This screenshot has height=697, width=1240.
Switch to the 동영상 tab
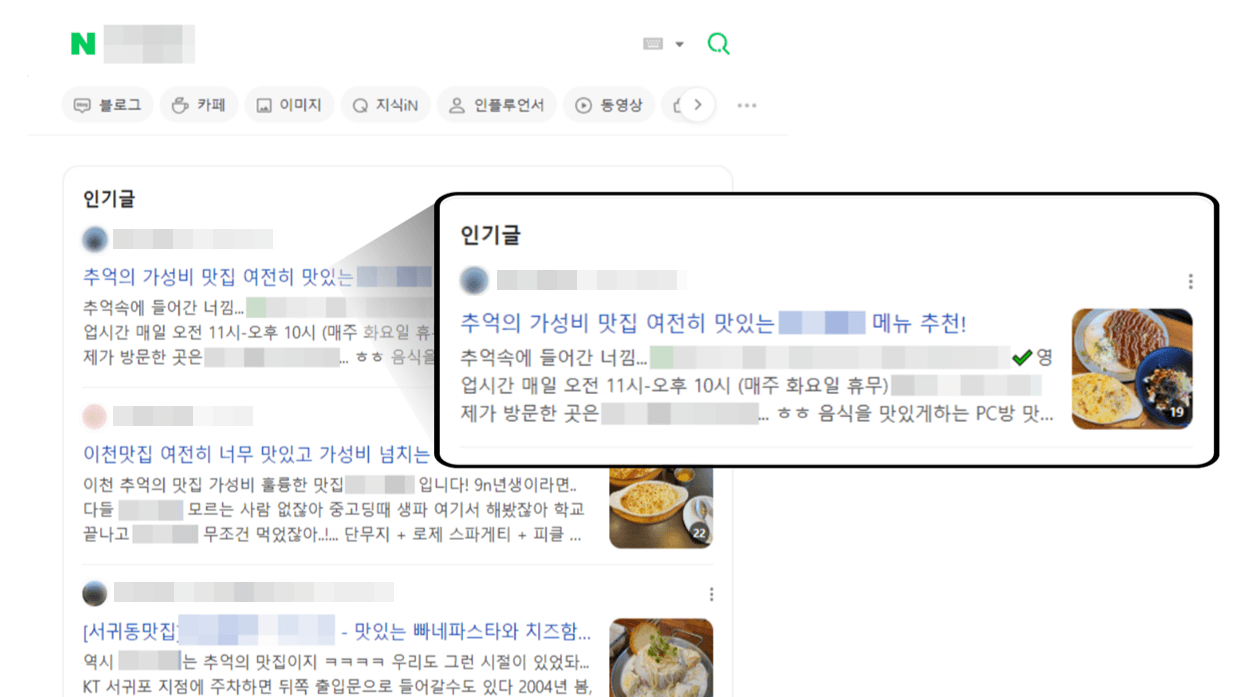click(x=609, y=104)
